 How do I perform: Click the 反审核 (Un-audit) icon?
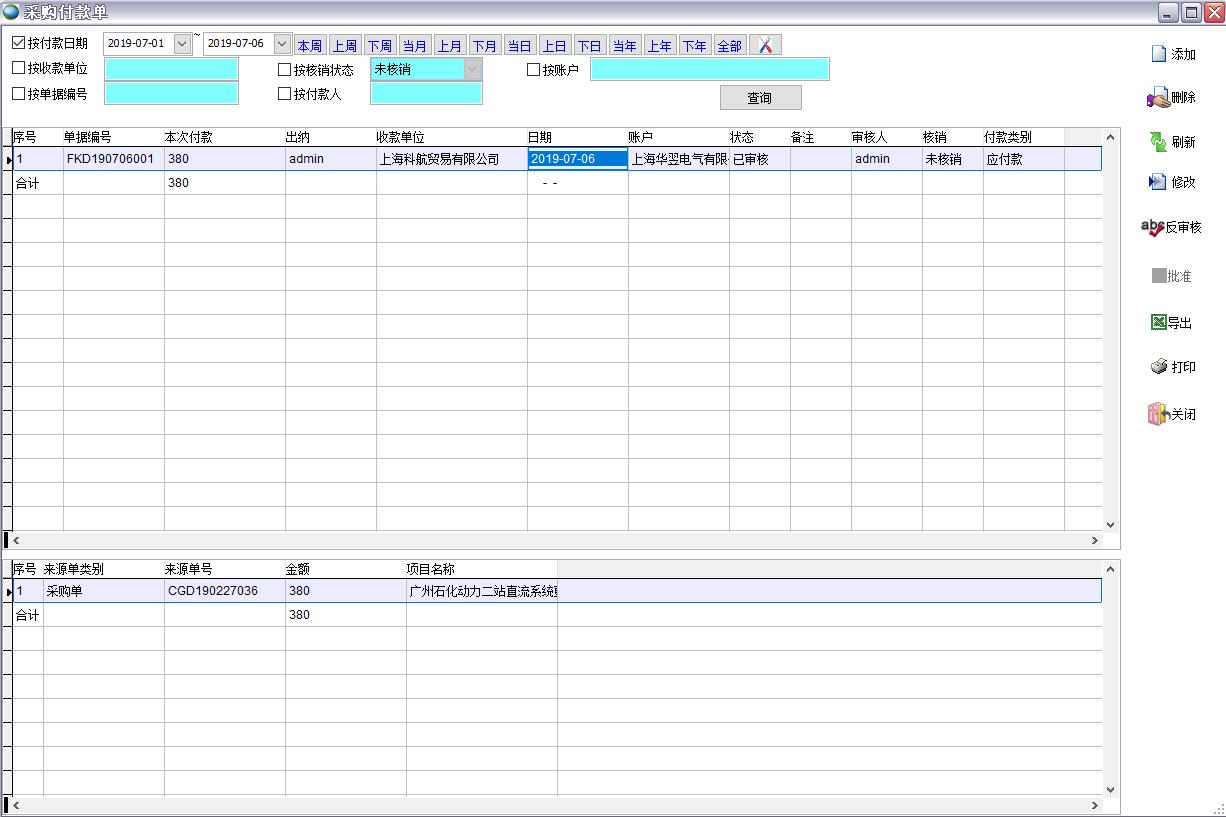point(1153,228)
